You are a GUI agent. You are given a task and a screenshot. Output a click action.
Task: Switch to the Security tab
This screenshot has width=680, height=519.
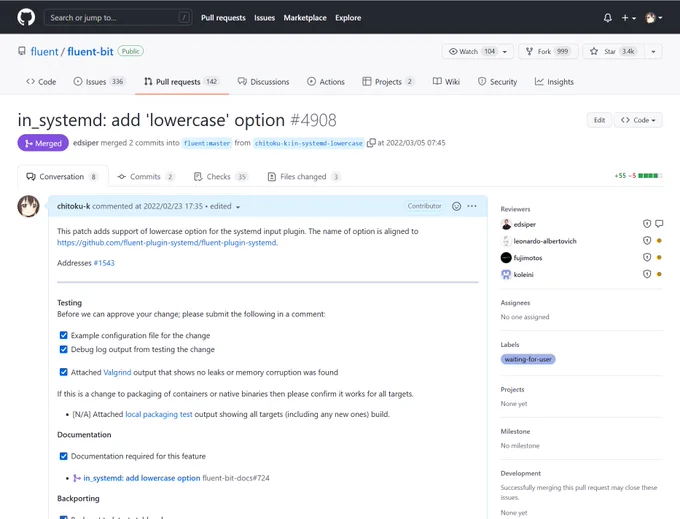point(497,82)
